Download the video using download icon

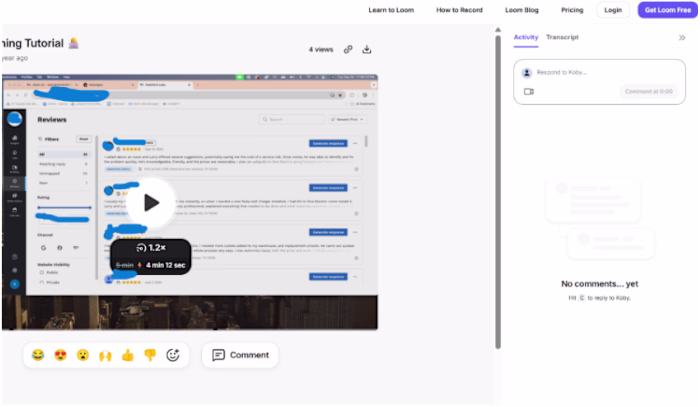tap(367, 50)
